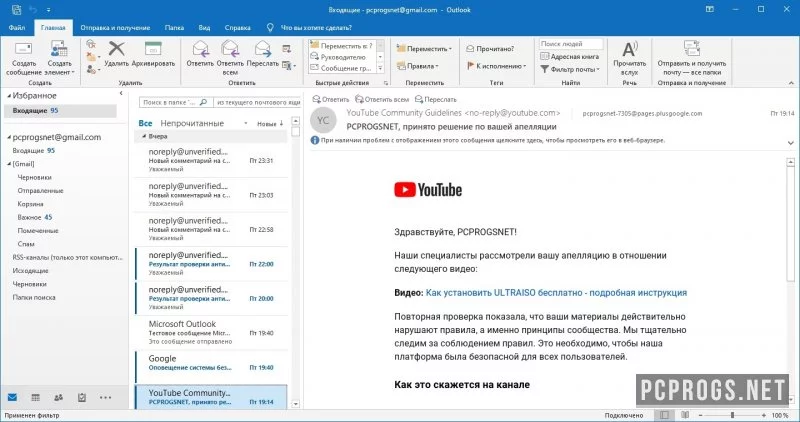Open the Mail filter (Фильтр почты) dropdown

(570, 69)
